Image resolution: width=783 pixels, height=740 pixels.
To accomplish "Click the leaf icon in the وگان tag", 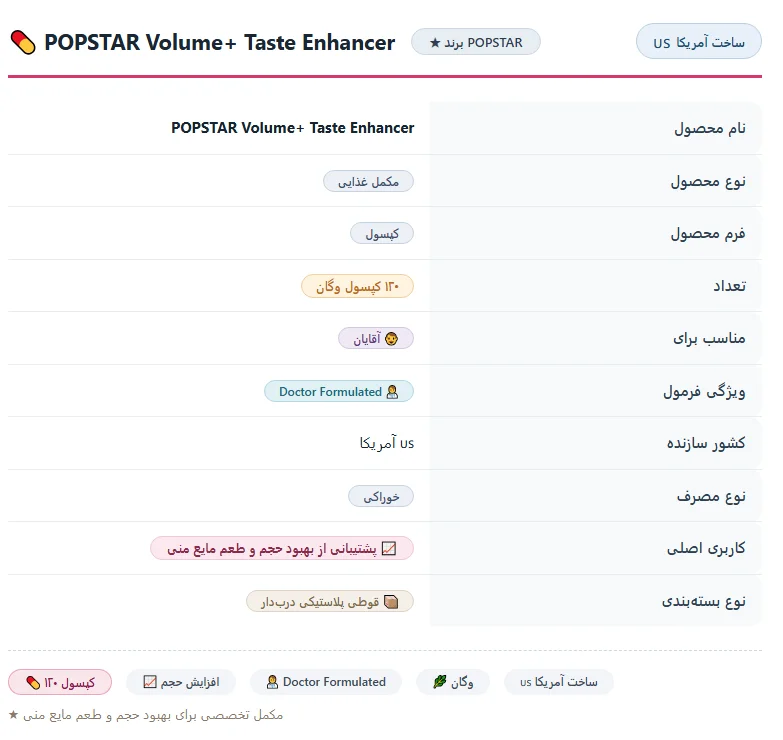I will click(x=439, y=682).
